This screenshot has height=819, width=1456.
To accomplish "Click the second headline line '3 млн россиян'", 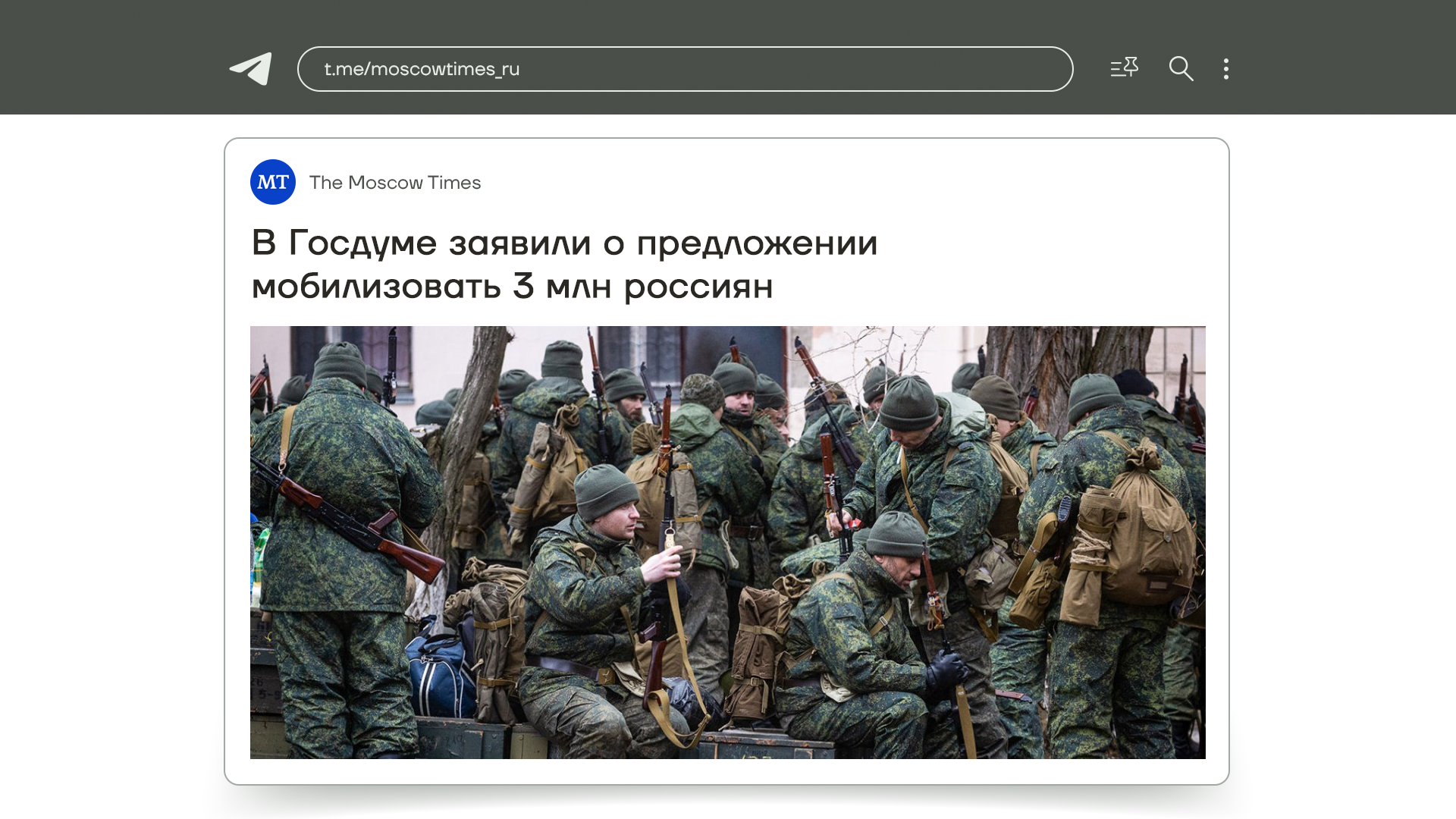I will 642,287.
